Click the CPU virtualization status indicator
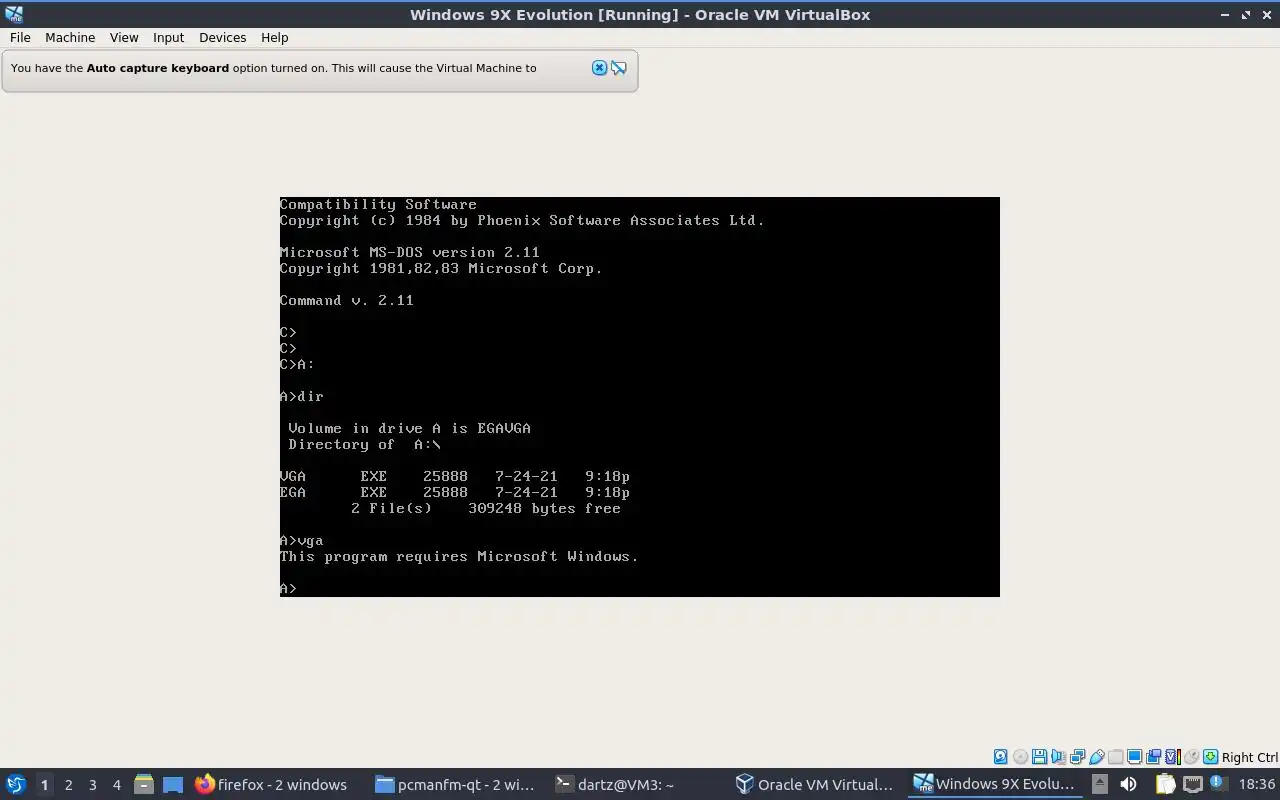Screen dimensions: 1280x800 pos(1173,757)
